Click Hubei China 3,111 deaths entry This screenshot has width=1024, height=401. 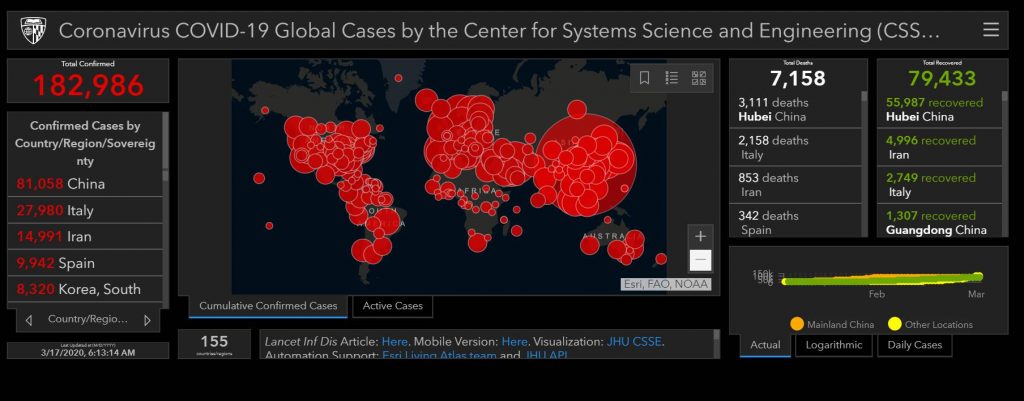(x=795, y=110)
